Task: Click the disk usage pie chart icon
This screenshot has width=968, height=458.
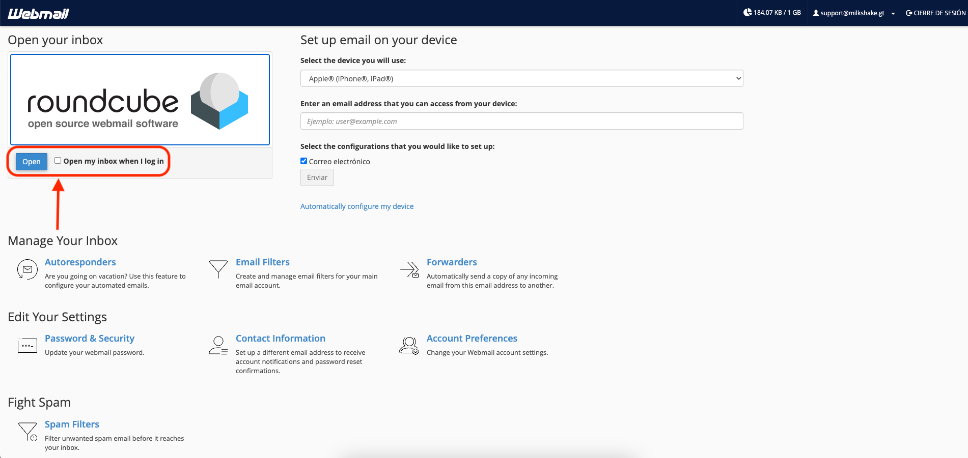Action: click(748, 12)
